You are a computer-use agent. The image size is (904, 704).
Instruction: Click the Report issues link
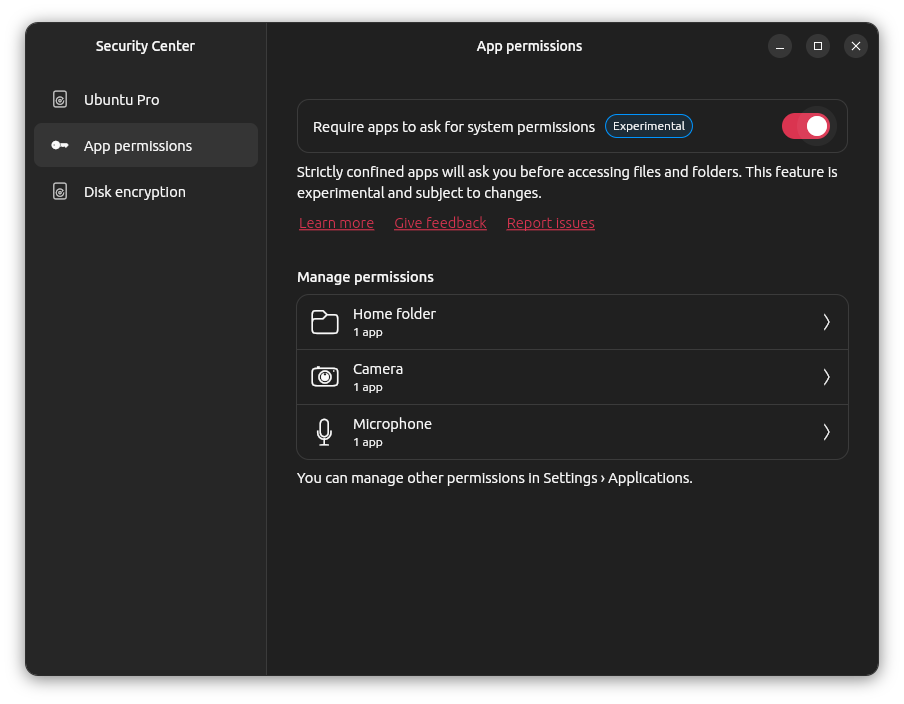tap(550, 222)
